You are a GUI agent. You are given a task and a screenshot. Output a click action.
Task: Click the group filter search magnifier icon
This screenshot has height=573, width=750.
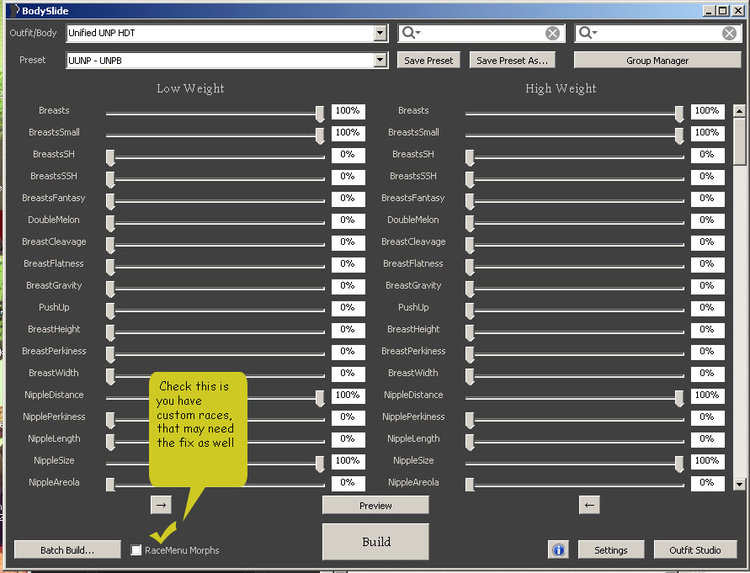tap(587, 33)
